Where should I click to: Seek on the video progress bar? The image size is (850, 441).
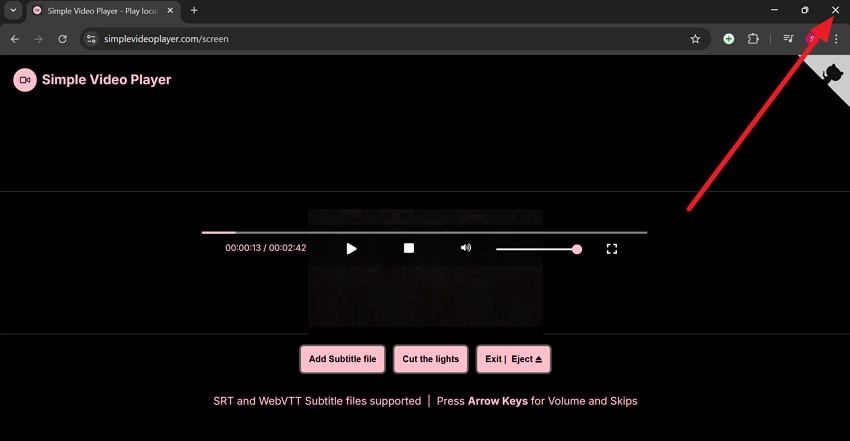424,232
